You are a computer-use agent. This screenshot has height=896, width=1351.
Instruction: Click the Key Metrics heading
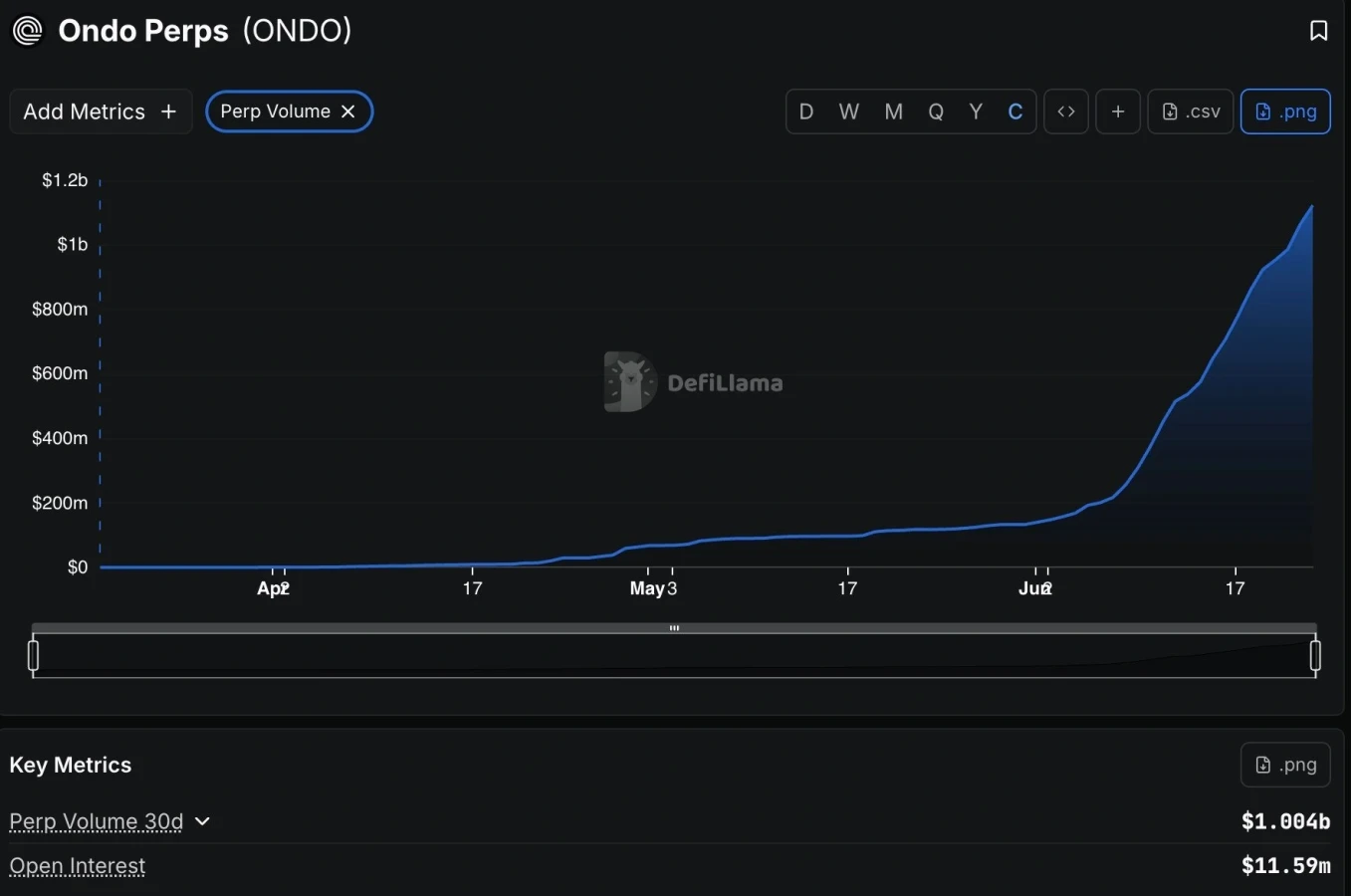pyautogui.click(x=71, y=765)
